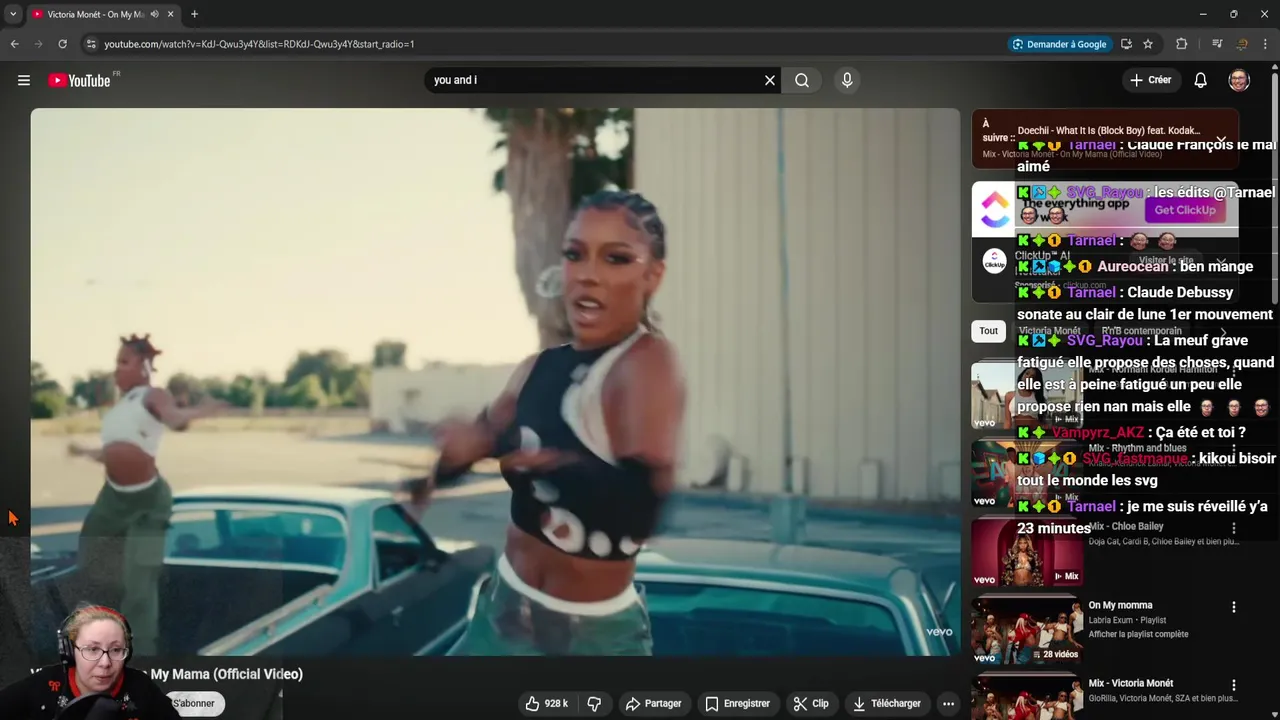Save the video with Enregistrer
Screen dimensions: 1280x720
(737, 704)
